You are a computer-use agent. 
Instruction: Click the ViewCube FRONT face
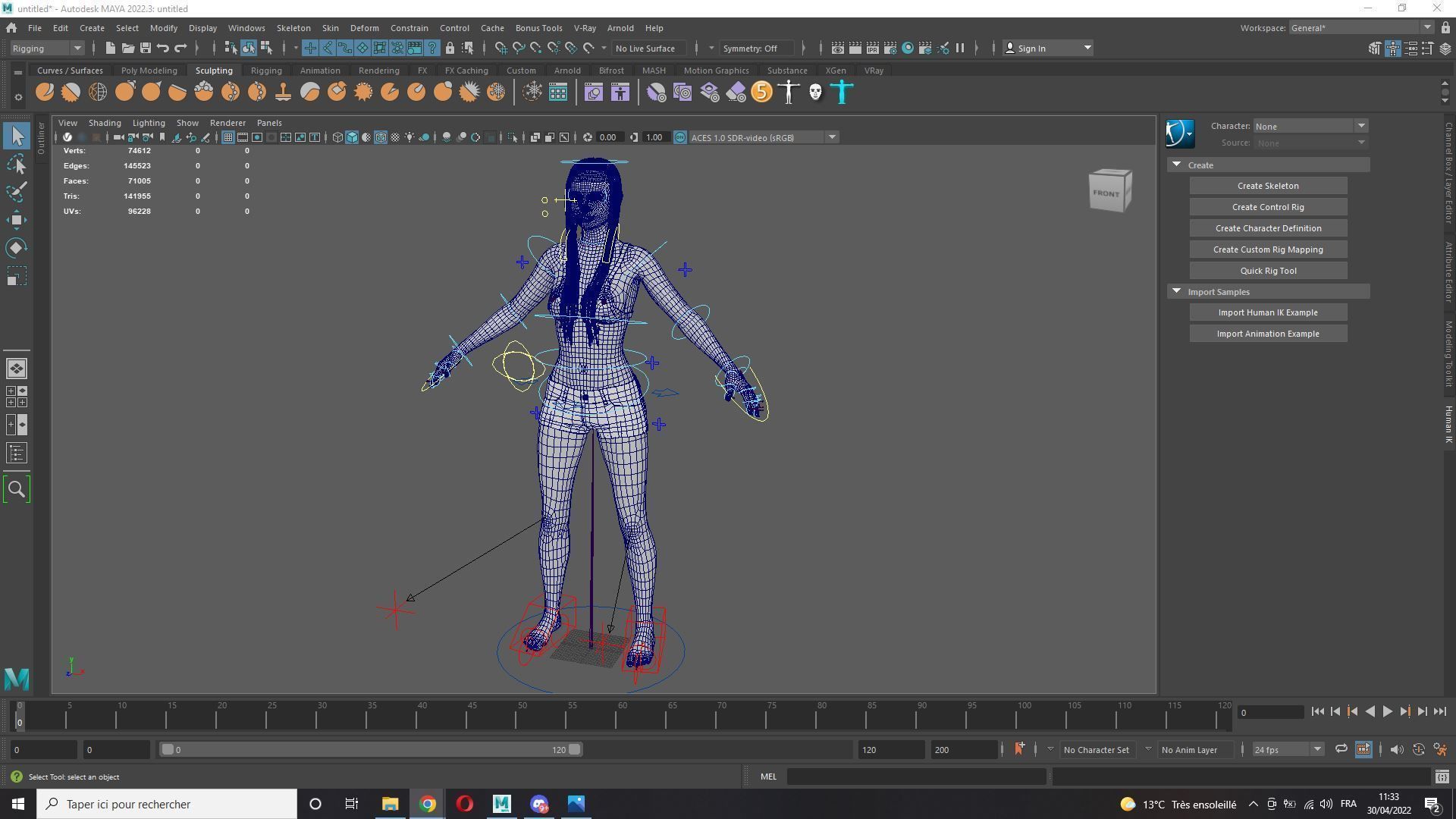[1106, 193]
